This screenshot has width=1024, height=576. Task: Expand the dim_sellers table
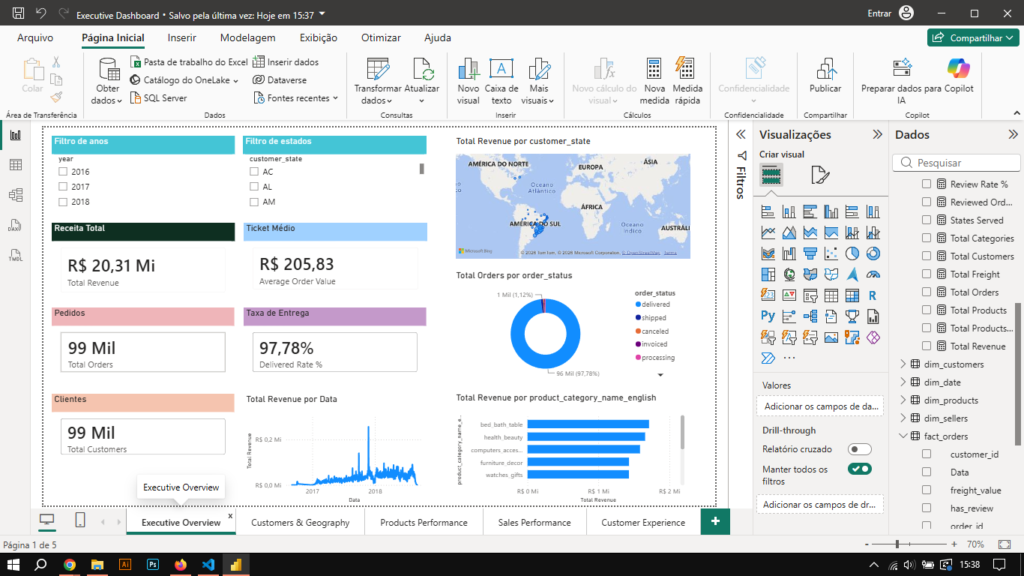pos(903,418)
